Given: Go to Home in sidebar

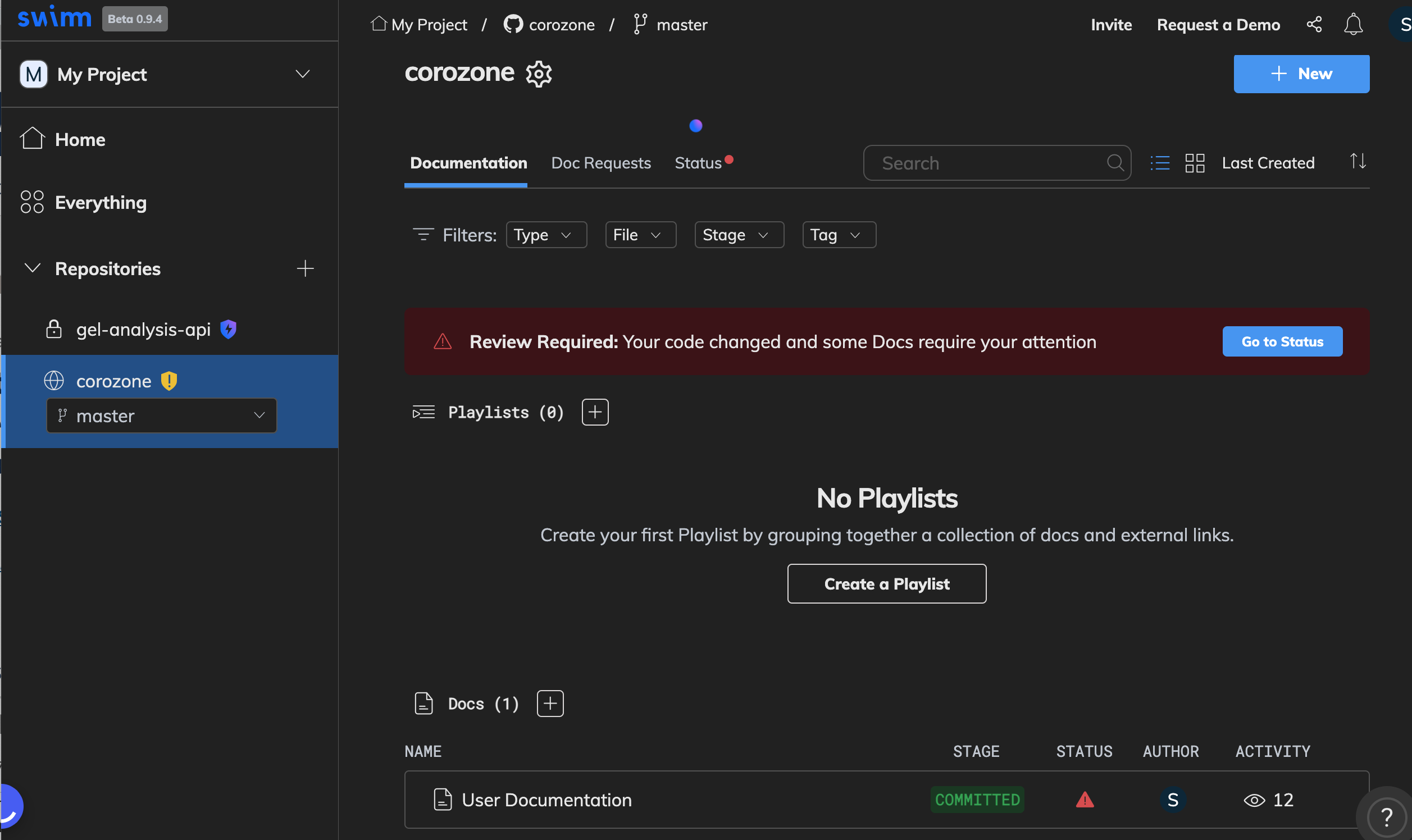Looking at the screenshot, I should point(80,140).
